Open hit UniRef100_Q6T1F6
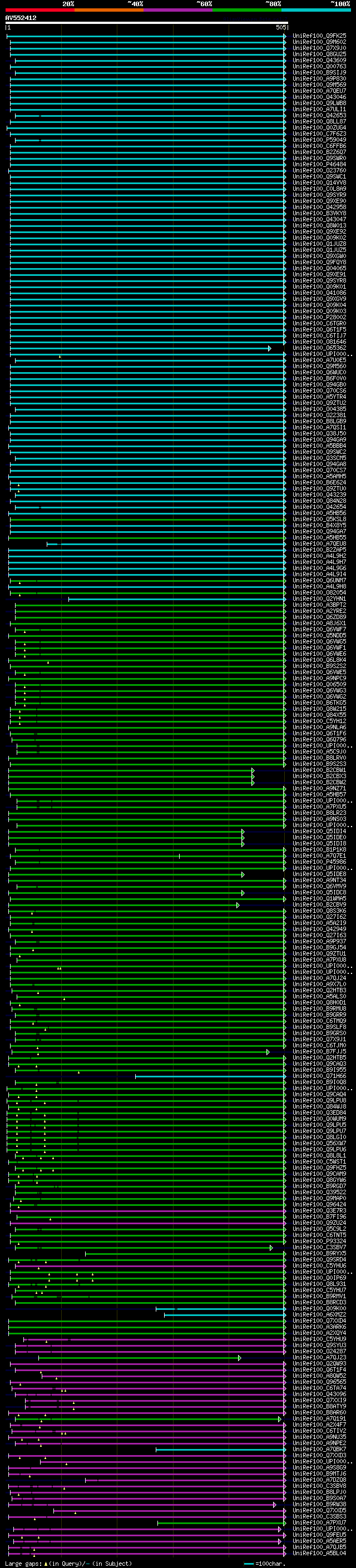The height and width of the screenshot is (1568, 356). pyautogui.click(x=319, y=734)
